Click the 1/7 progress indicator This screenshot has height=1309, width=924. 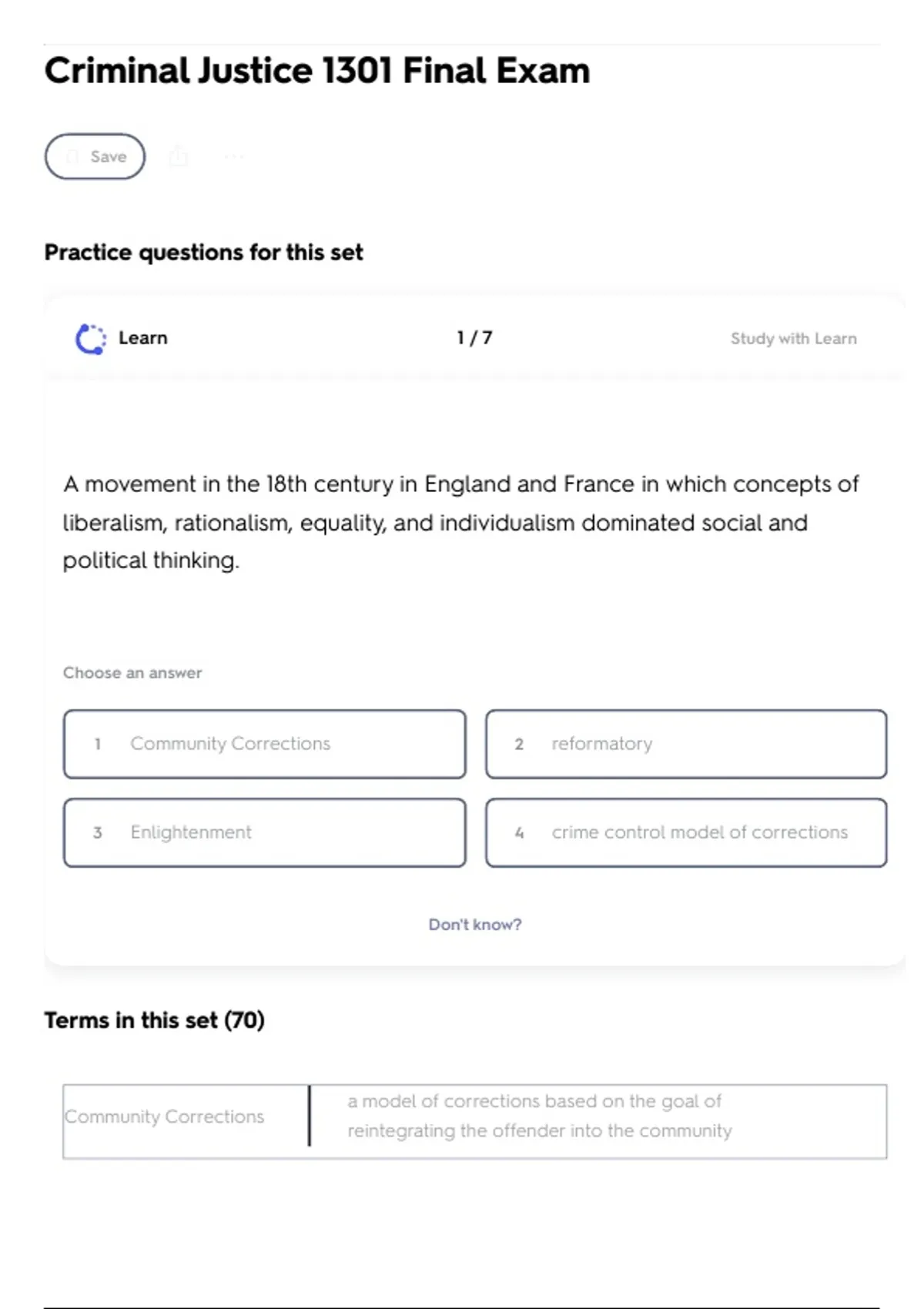pos(474,336)
